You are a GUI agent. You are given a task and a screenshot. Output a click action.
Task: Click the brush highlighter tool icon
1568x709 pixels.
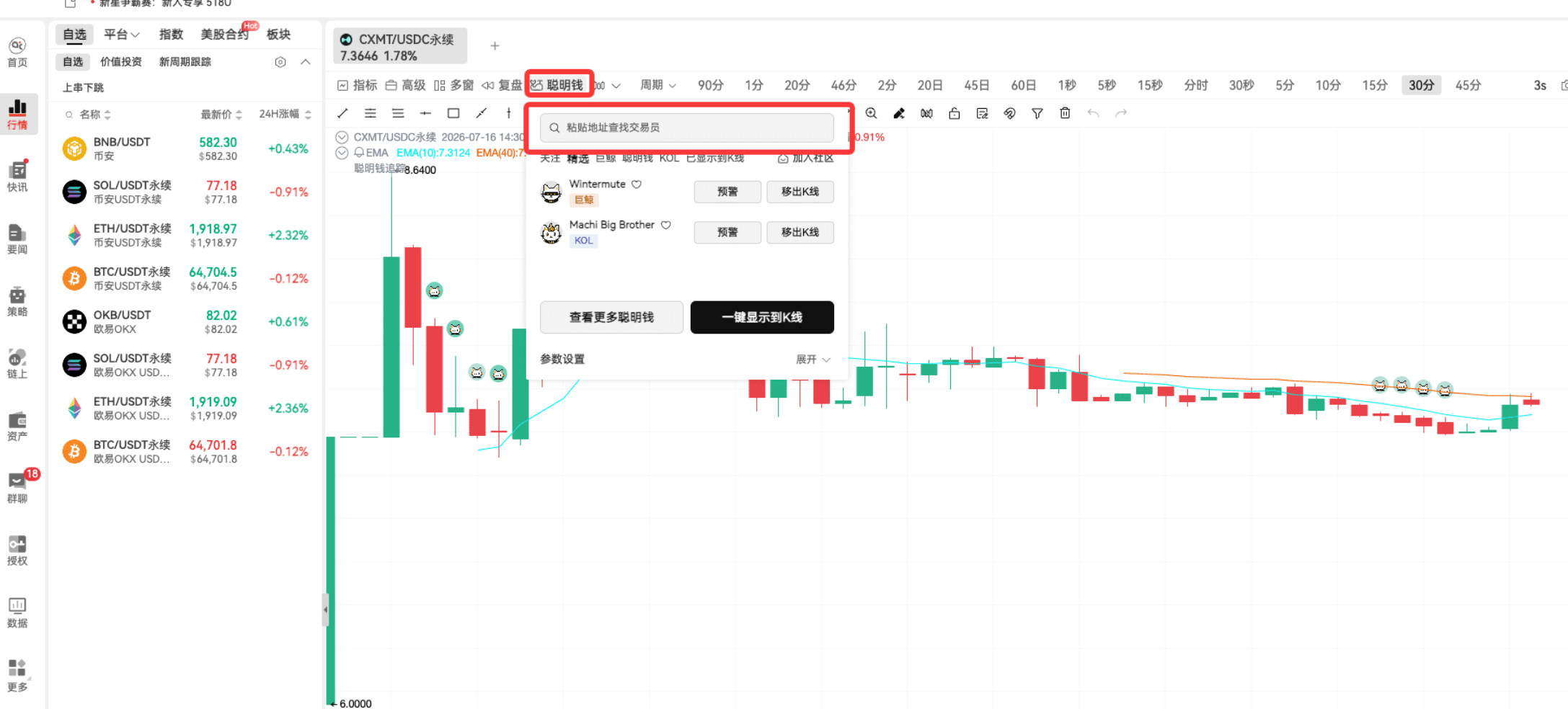click(899, 113)
